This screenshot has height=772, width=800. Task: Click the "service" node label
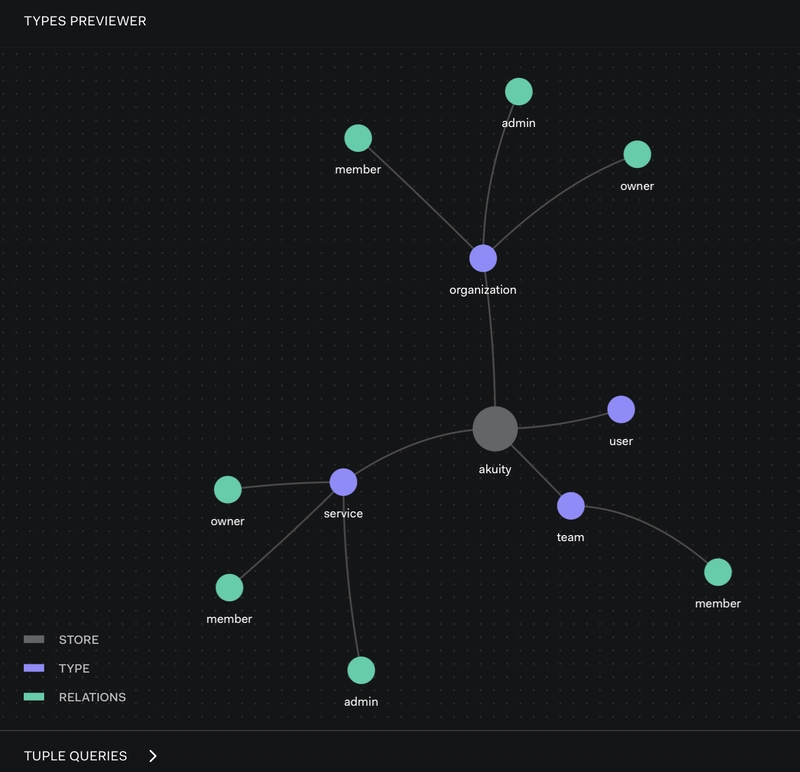point(343,513)
